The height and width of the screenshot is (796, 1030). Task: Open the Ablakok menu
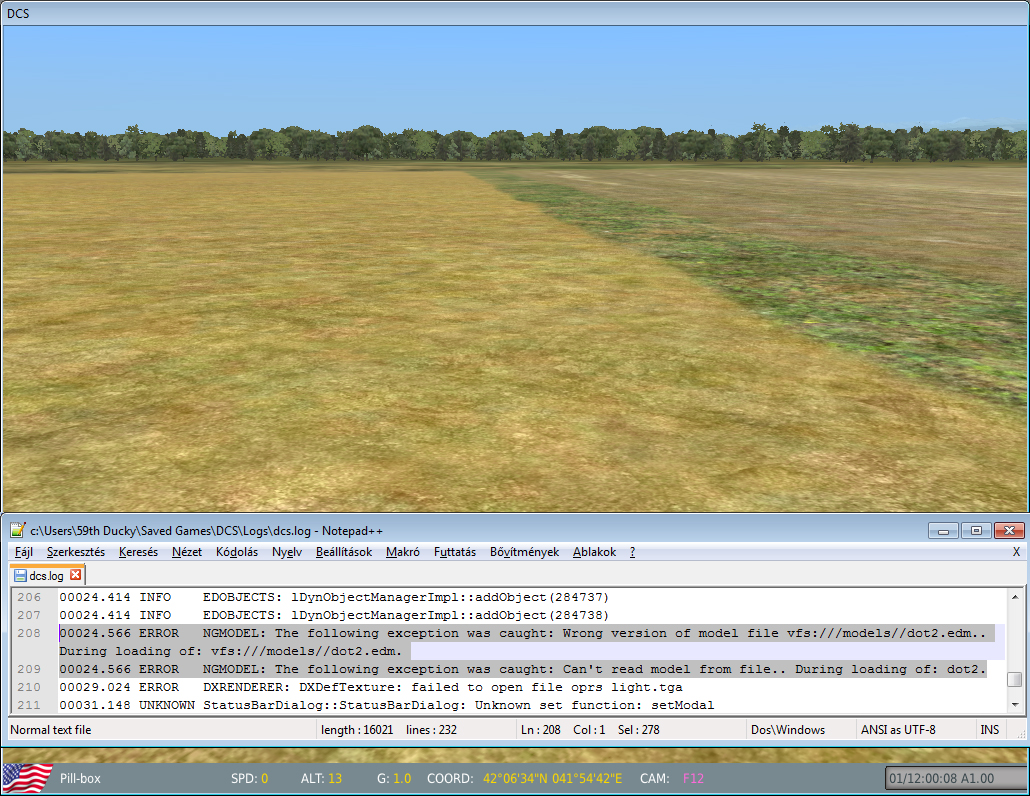pos(594,552)
